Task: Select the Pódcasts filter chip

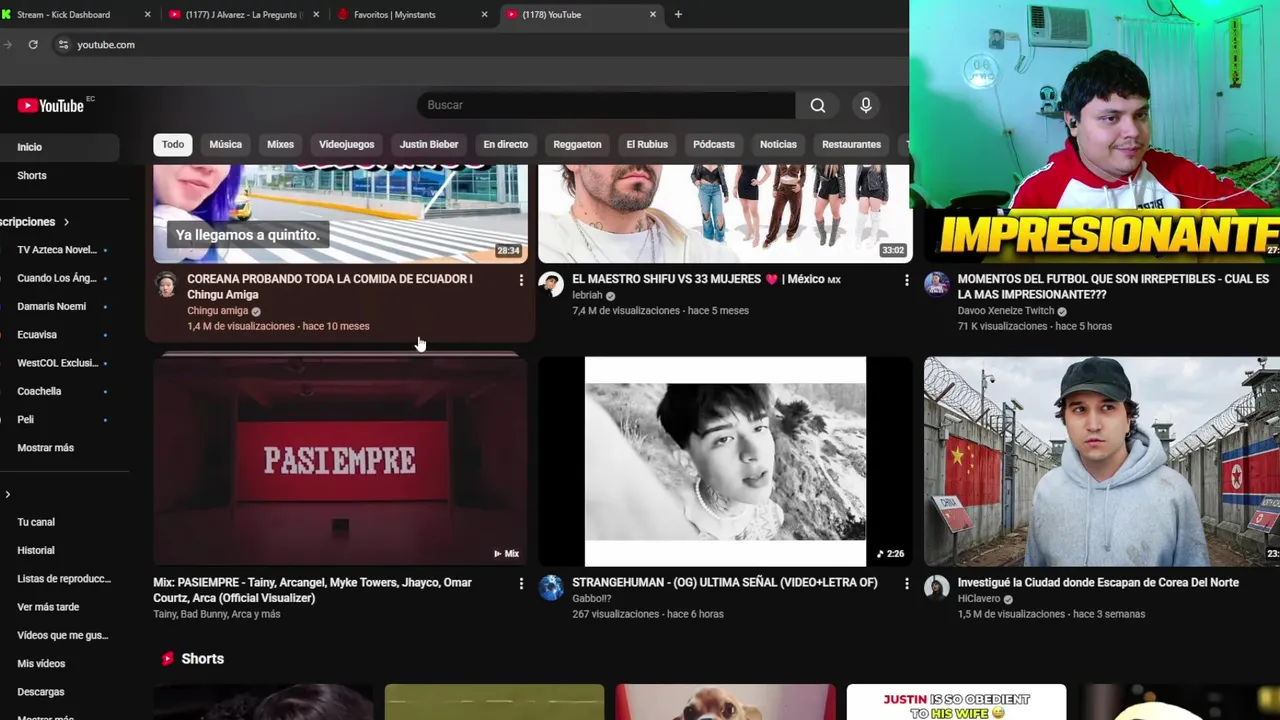Action: (714, 144)
